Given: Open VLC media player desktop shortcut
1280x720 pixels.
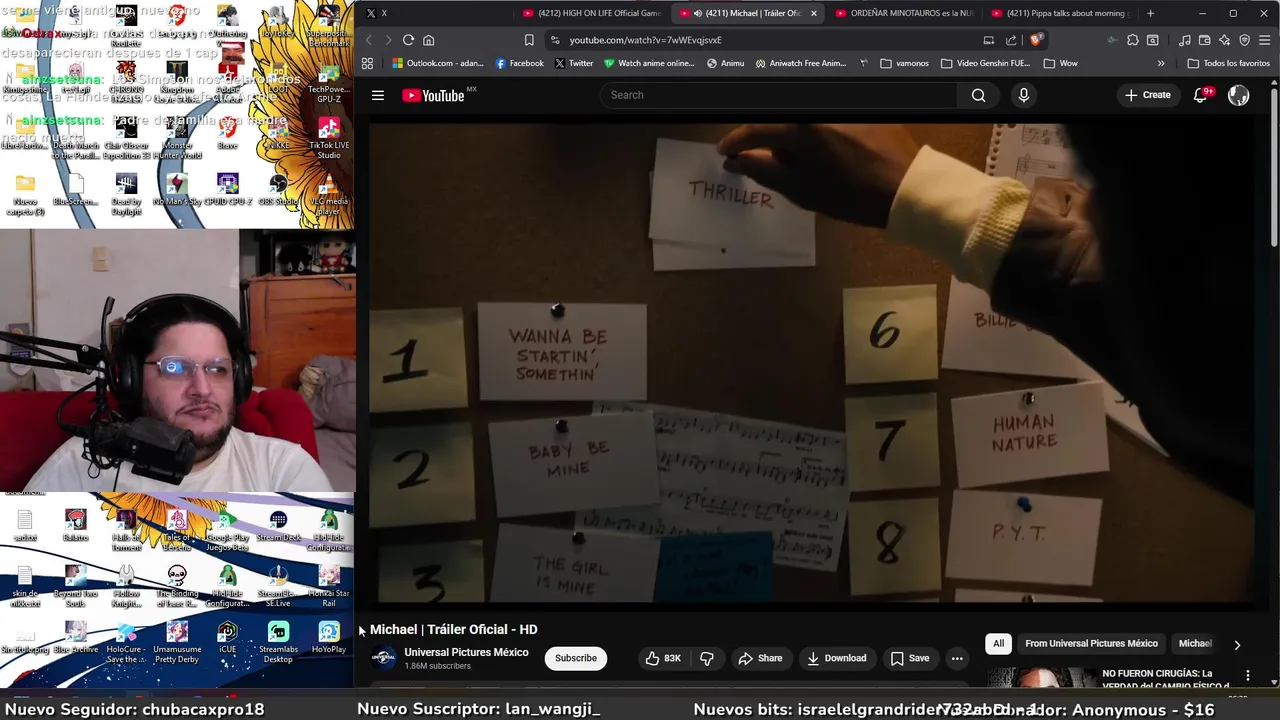Looking at the screenshot, I should click(328, 194).
